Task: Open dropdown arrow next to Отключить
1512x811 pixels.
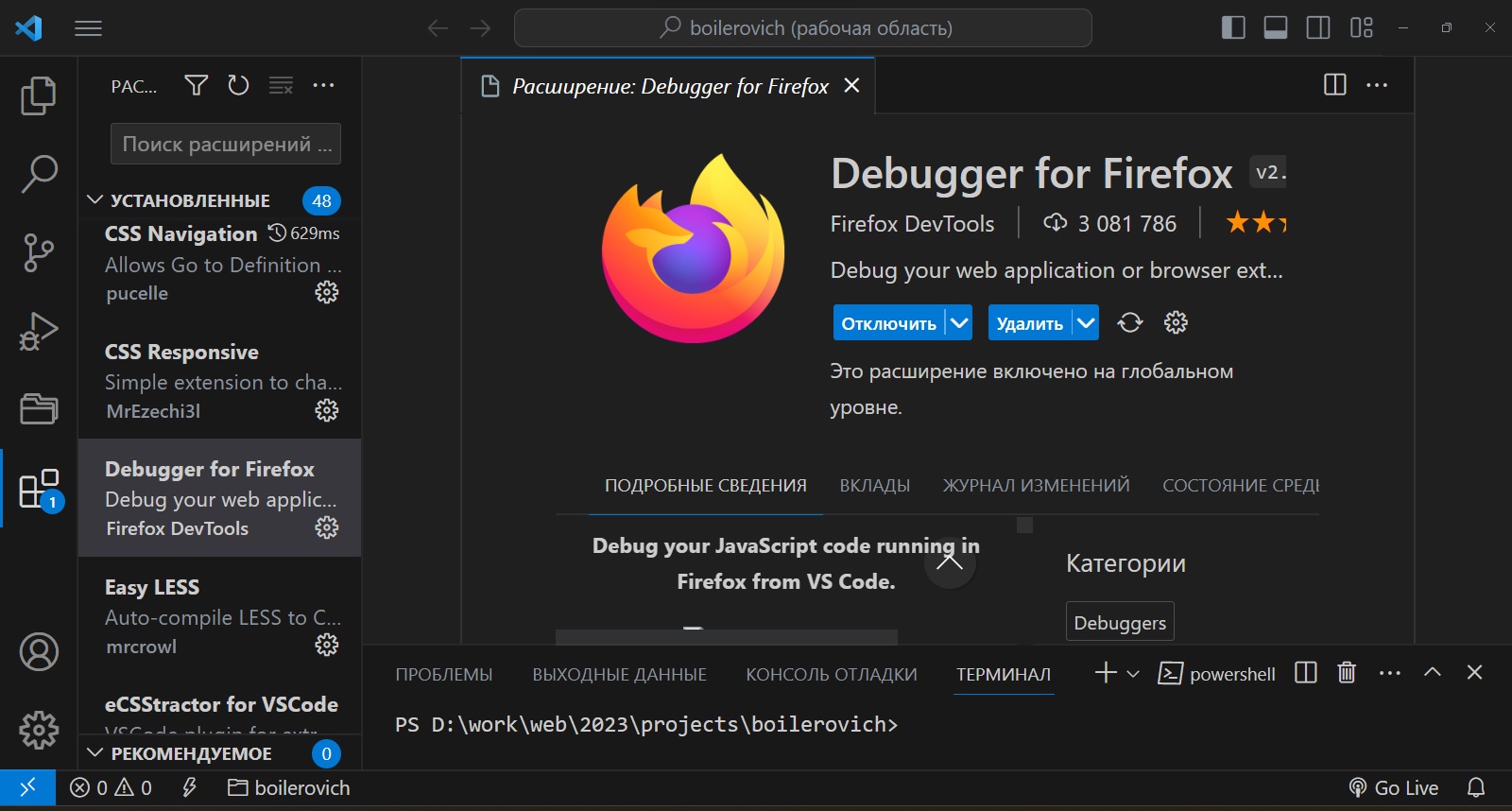Action: (959, 323)
